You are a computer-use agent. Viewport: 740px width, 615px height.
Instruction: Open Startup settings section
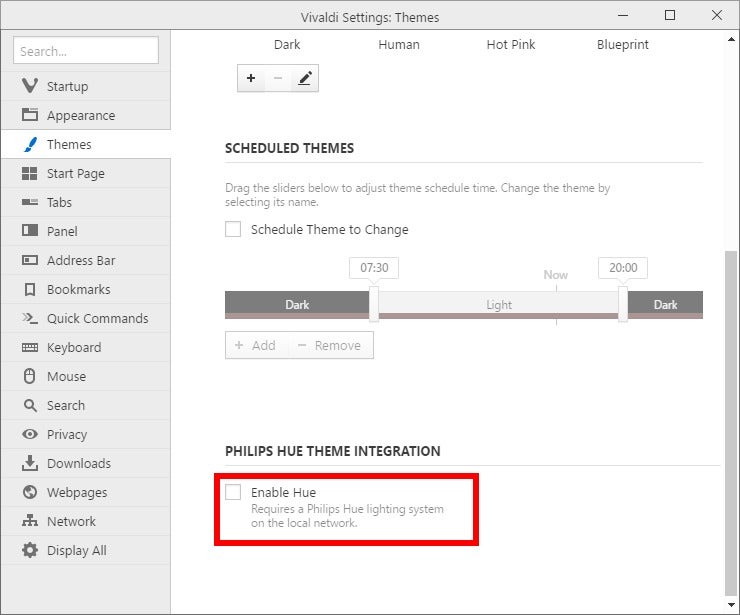click(85, 86)
